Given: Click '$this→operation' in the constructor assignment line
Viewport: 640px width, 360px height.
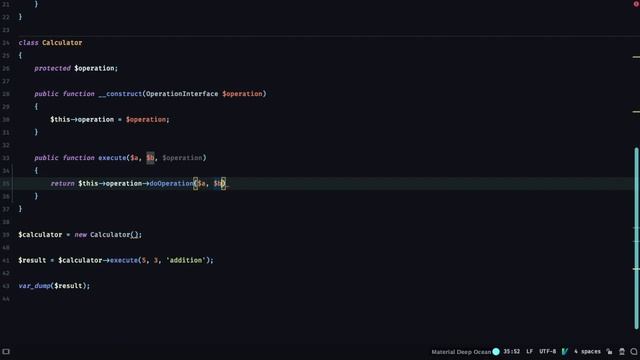Looking at the screenshot, I should tap(82, 120).
